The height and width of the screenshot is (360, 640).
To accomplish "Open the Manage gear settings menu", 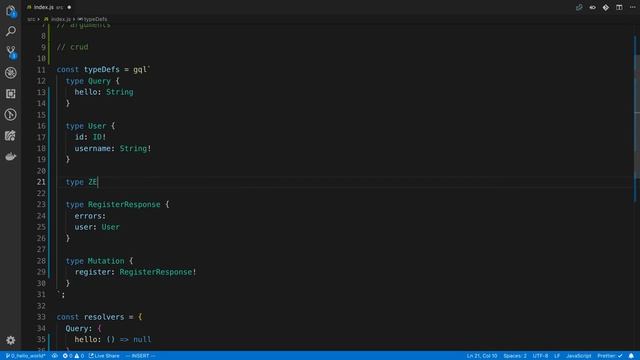I will [x=11, y=340].
